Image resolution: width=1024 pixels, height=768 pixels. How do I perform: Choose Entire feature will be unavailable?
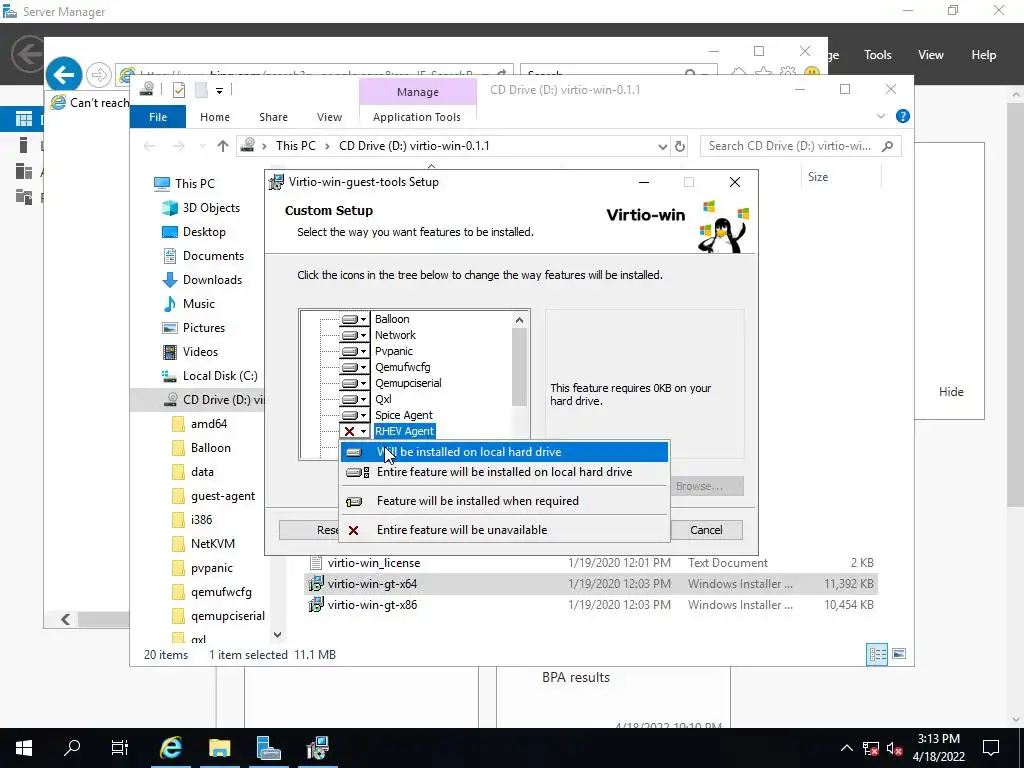click(505, 530)
